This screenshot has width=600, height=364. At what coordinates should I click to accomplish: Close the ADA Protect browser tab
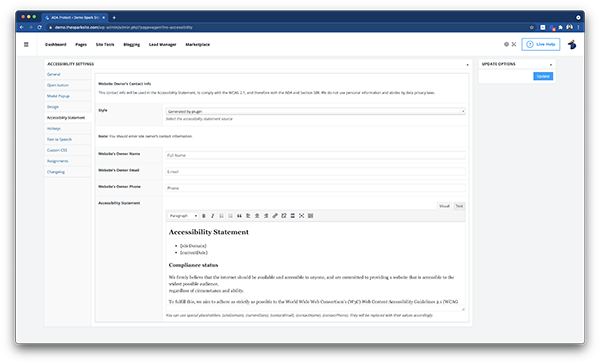(103, 17)
